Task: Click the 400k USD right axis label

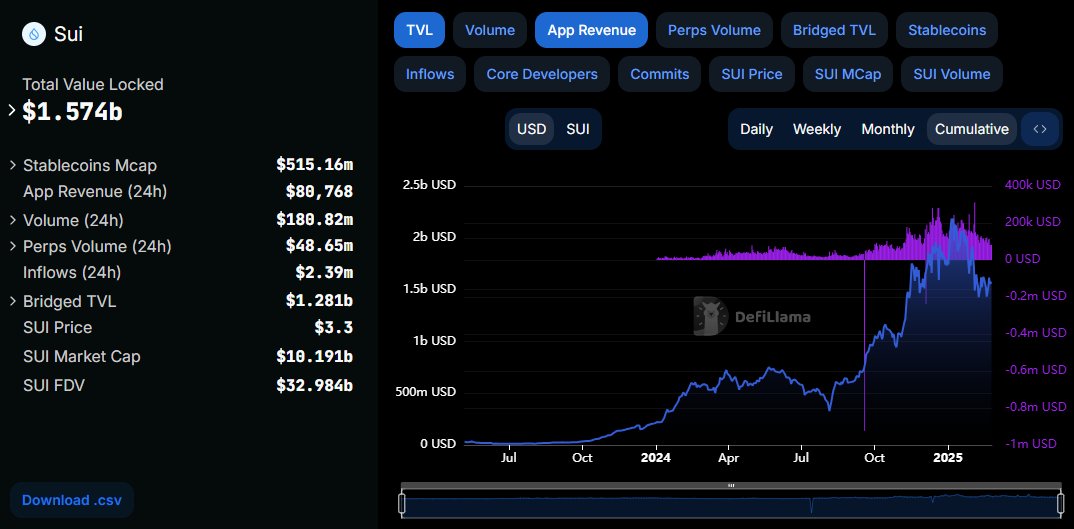Action: [1032, 184]
